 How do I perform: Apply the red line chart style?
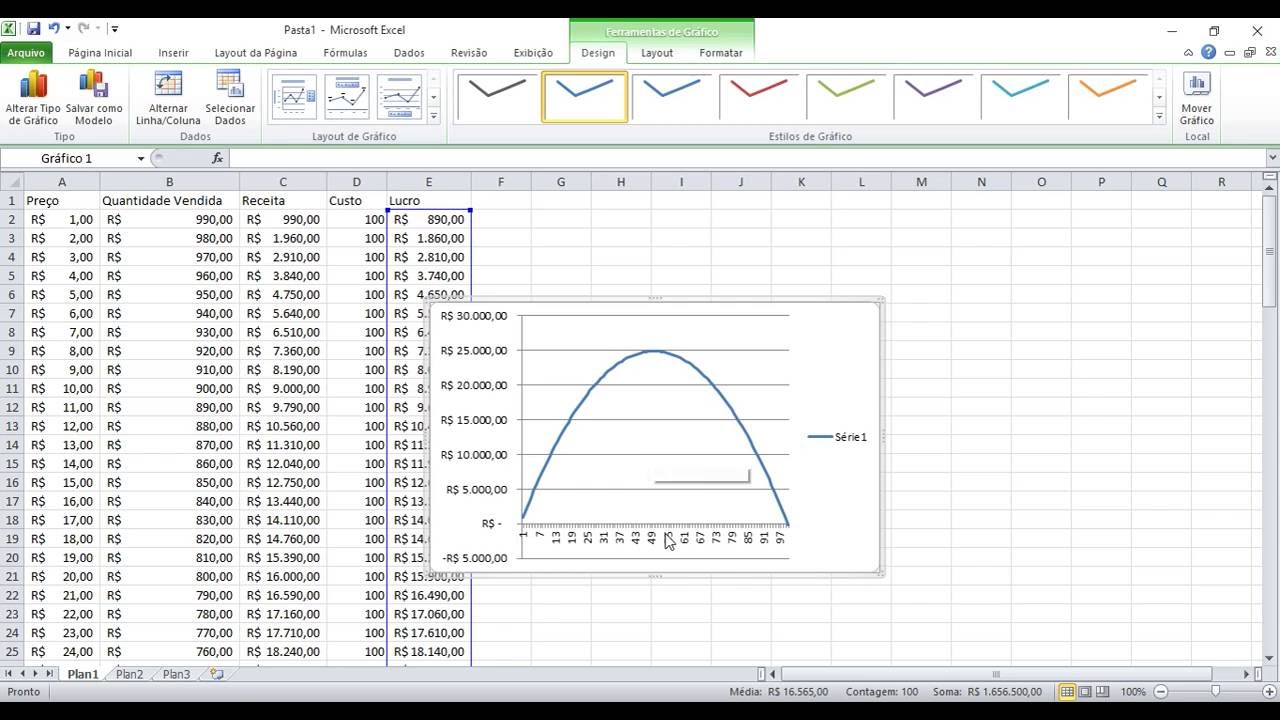(x=759, y=97)
